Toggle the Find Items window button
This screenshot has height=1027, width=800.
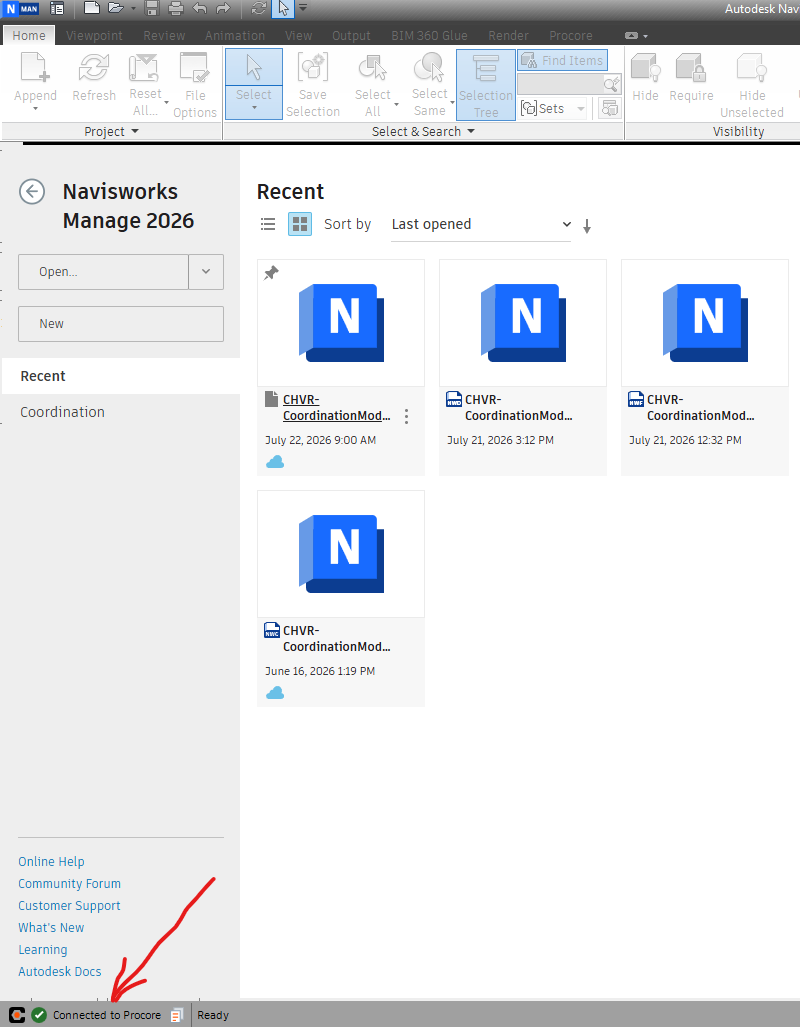click(562, 60)
